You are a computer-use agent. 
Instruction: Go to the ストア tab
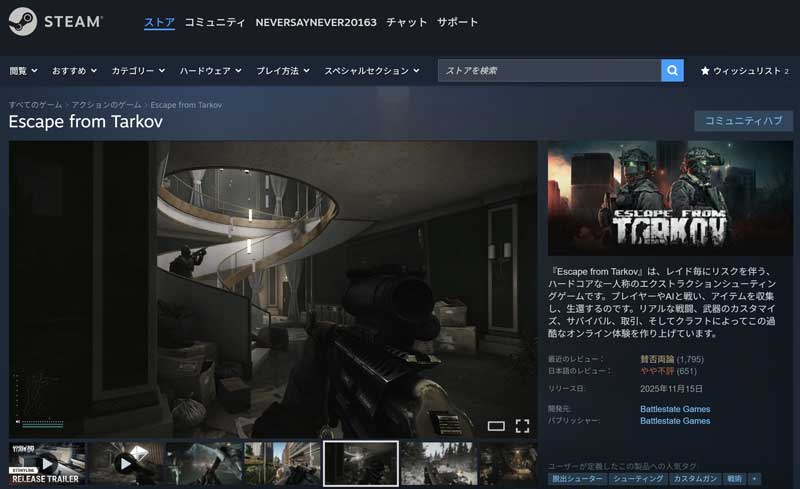(159, 22)
